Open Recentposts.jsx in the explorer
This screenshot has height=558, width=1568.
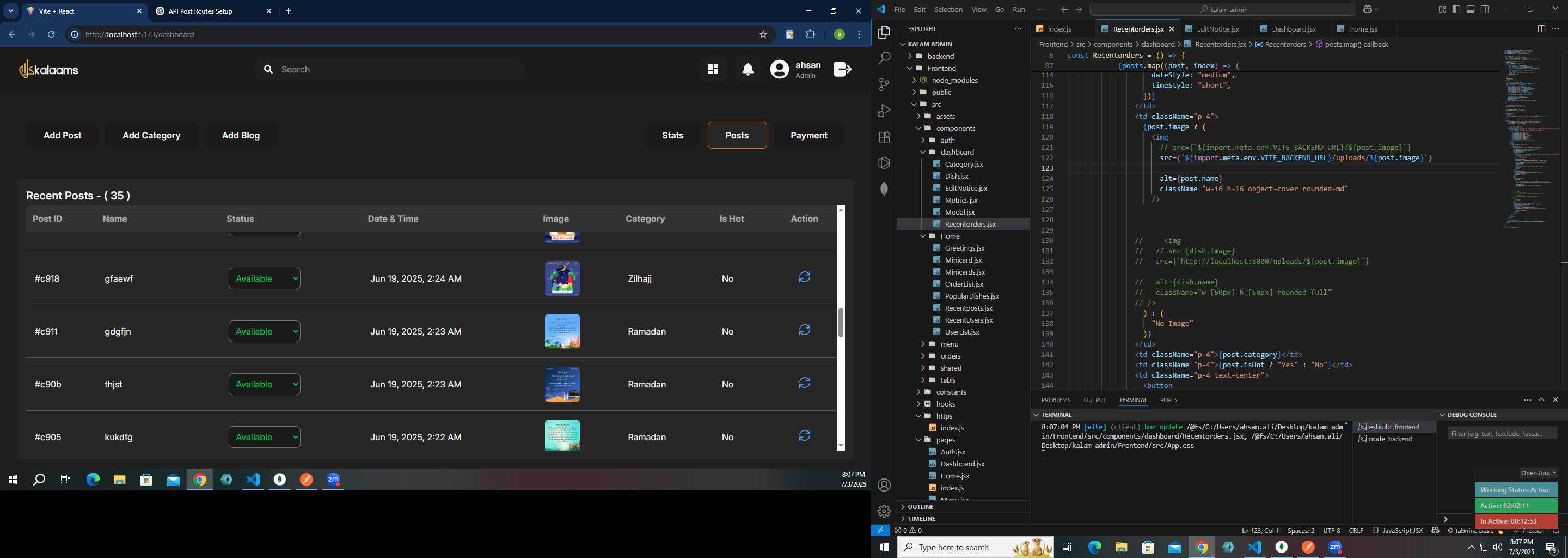click(969, 308)
